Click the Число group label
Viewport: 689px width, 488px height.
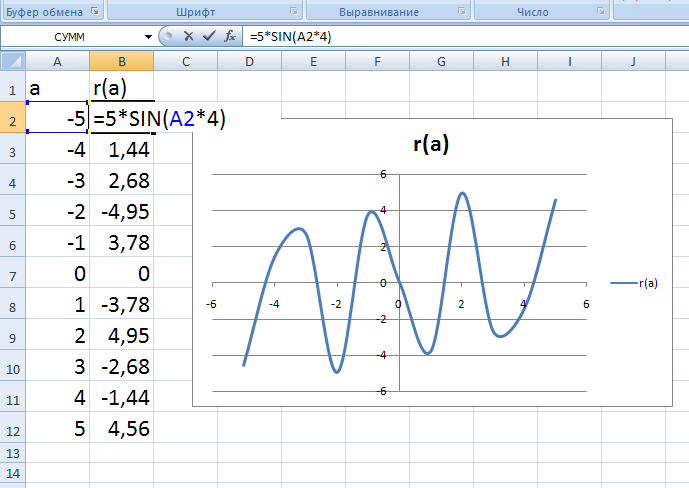pyautogui.click(x=533, y=12)
